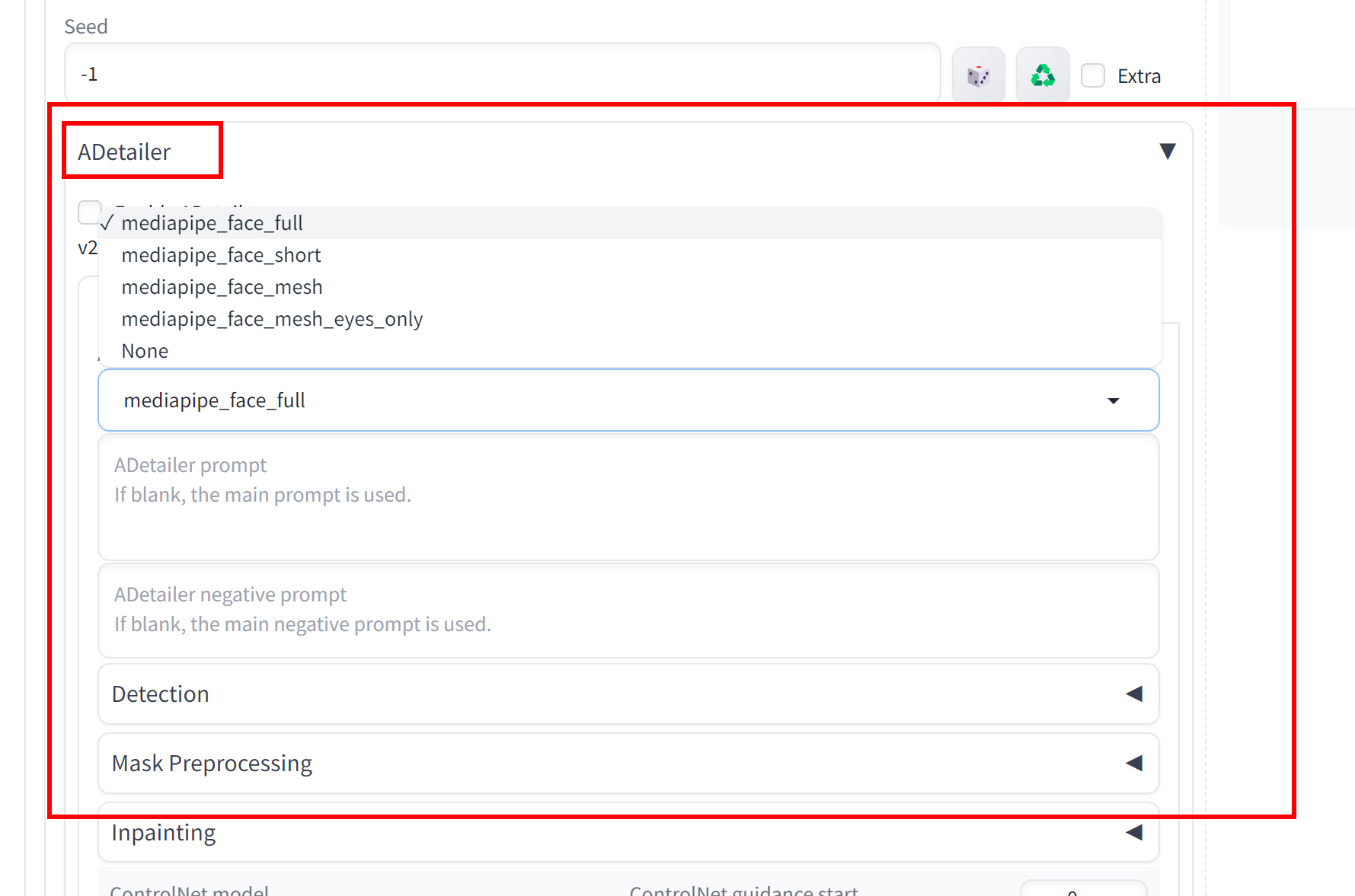The image size is (1355, 896).
Task: Choose None in the model list
Action: pyautogui.click(x=145, y=351)
